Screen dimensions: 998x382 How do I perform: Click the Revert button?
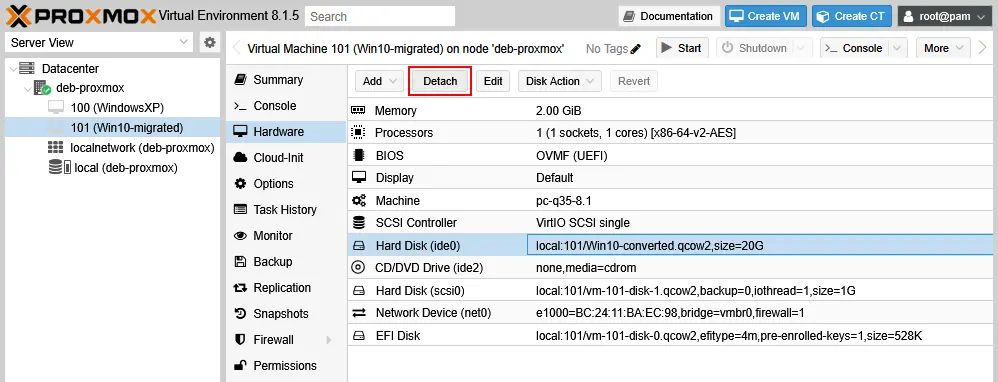634,81
